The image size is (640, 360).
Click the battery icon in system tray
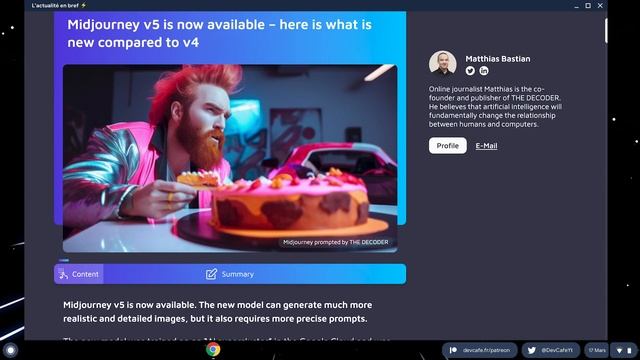(629, 351)
